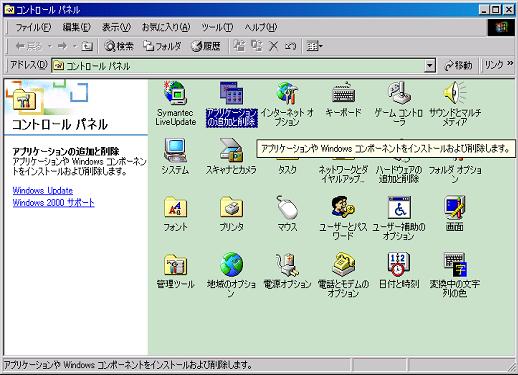Open インターネット オプション icon
This screenshot has width=518, height=375.
click(287, 93)
